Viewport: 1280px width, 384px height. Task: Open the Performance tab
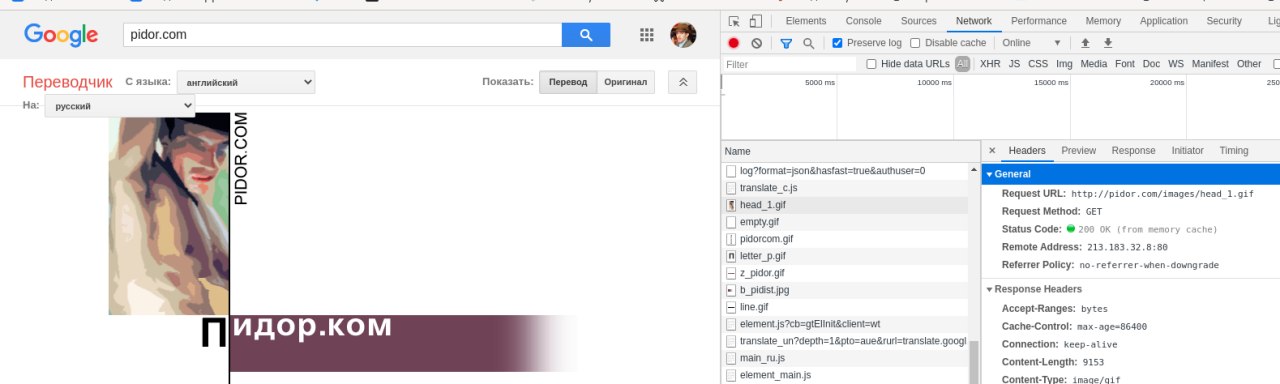click(1039, 21)
